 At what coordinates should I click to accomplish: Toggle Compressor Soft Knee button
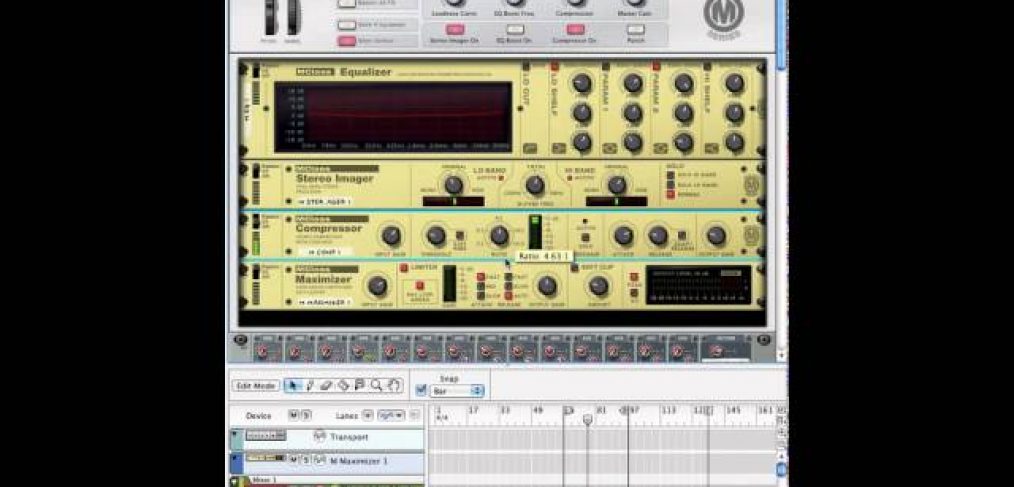click(x=460, y=236)
